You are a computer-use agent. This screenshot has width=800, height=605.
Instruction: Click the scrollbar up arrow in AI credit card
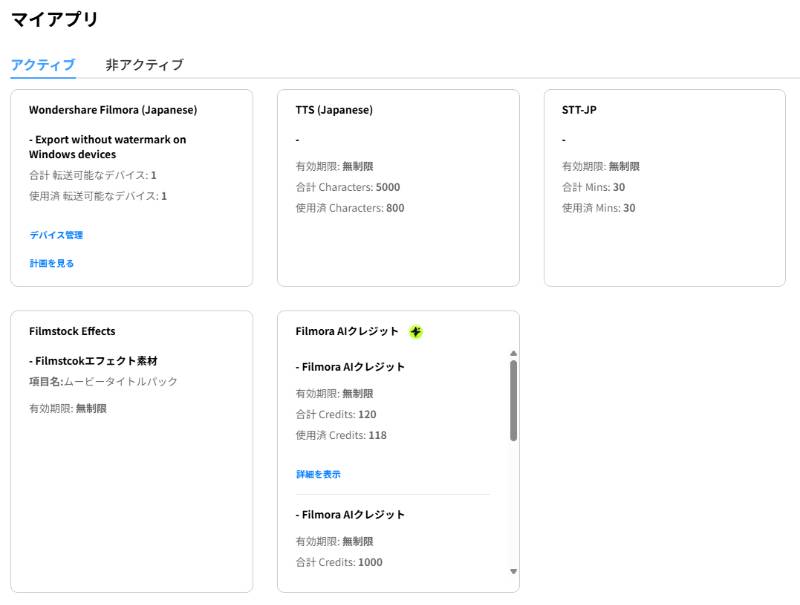(513, 354)
